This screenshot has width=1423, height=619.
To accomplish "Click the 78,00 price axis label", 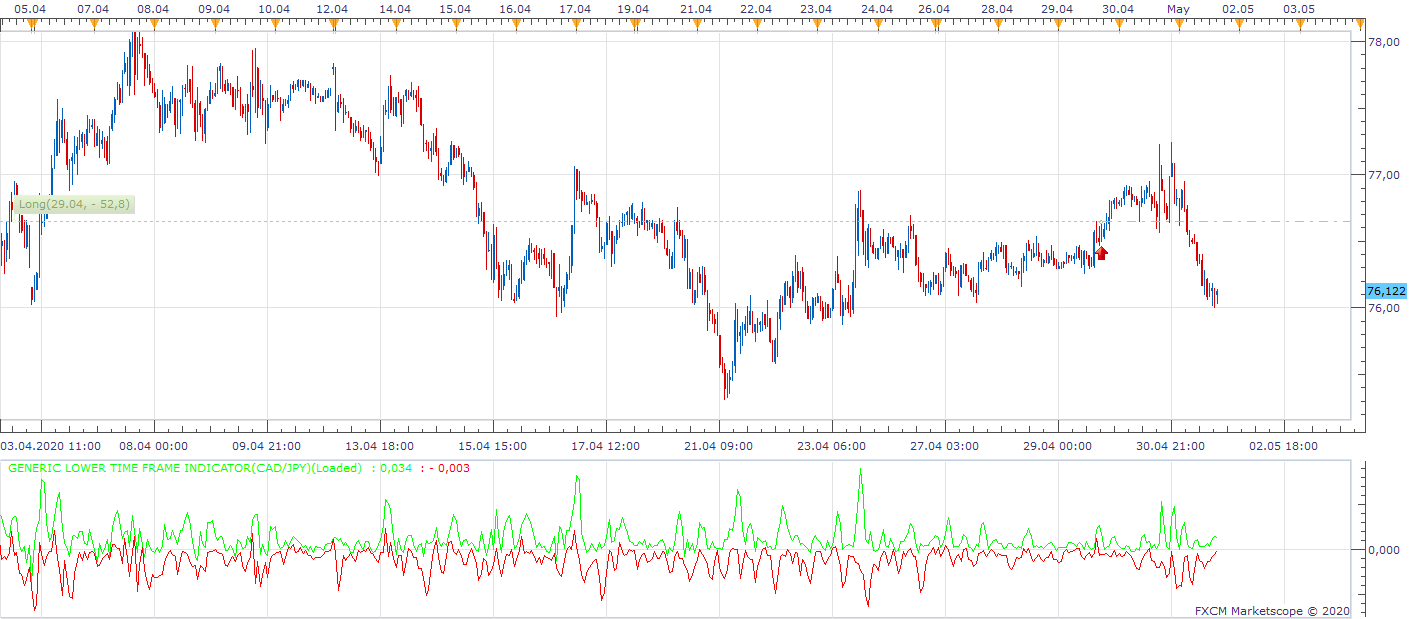I will 1383,42.
